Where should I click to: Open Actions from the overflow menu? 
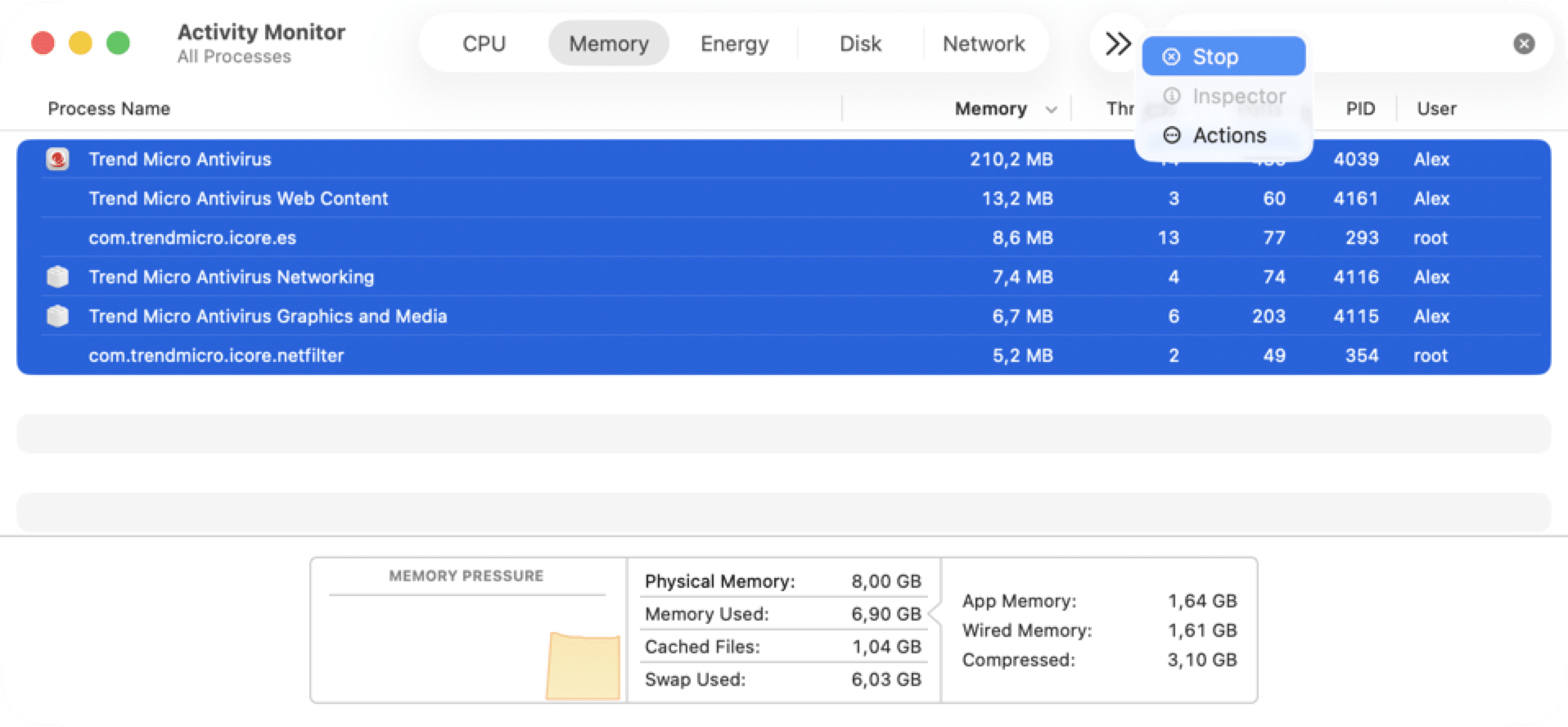coord(1223,135)
